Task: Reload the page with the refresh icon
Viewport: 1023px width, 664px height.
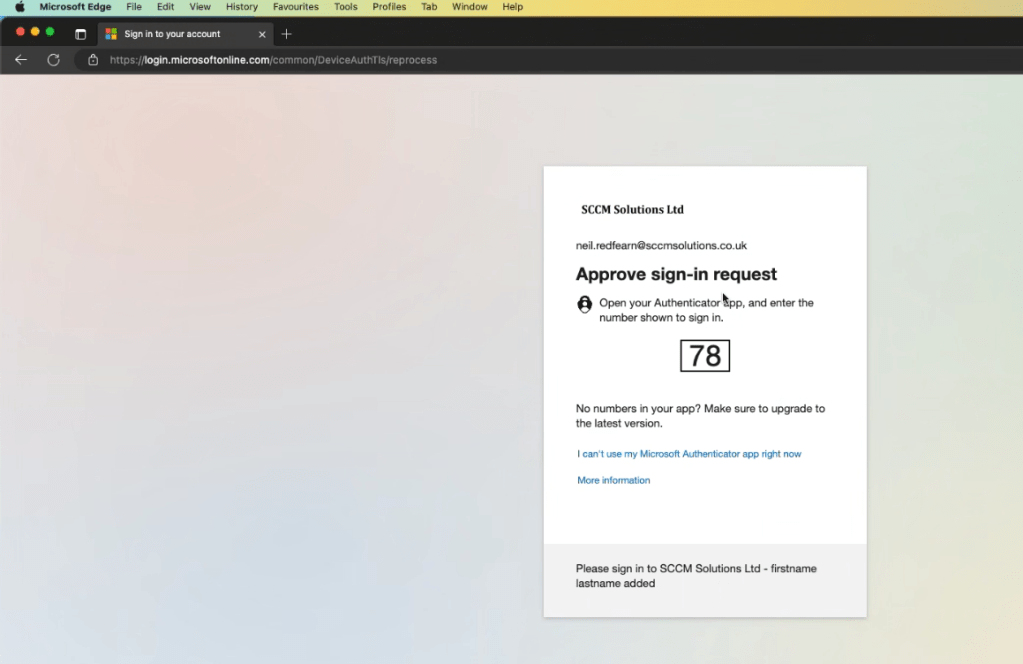Action: 54,60
